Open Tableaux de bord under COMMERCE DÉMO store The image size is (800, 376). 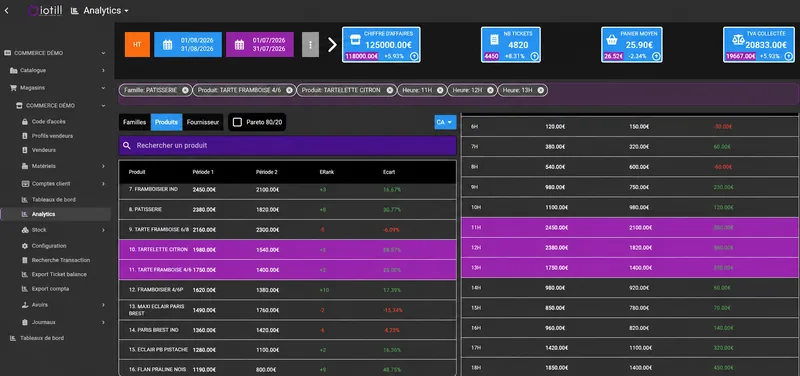[54, 199]
